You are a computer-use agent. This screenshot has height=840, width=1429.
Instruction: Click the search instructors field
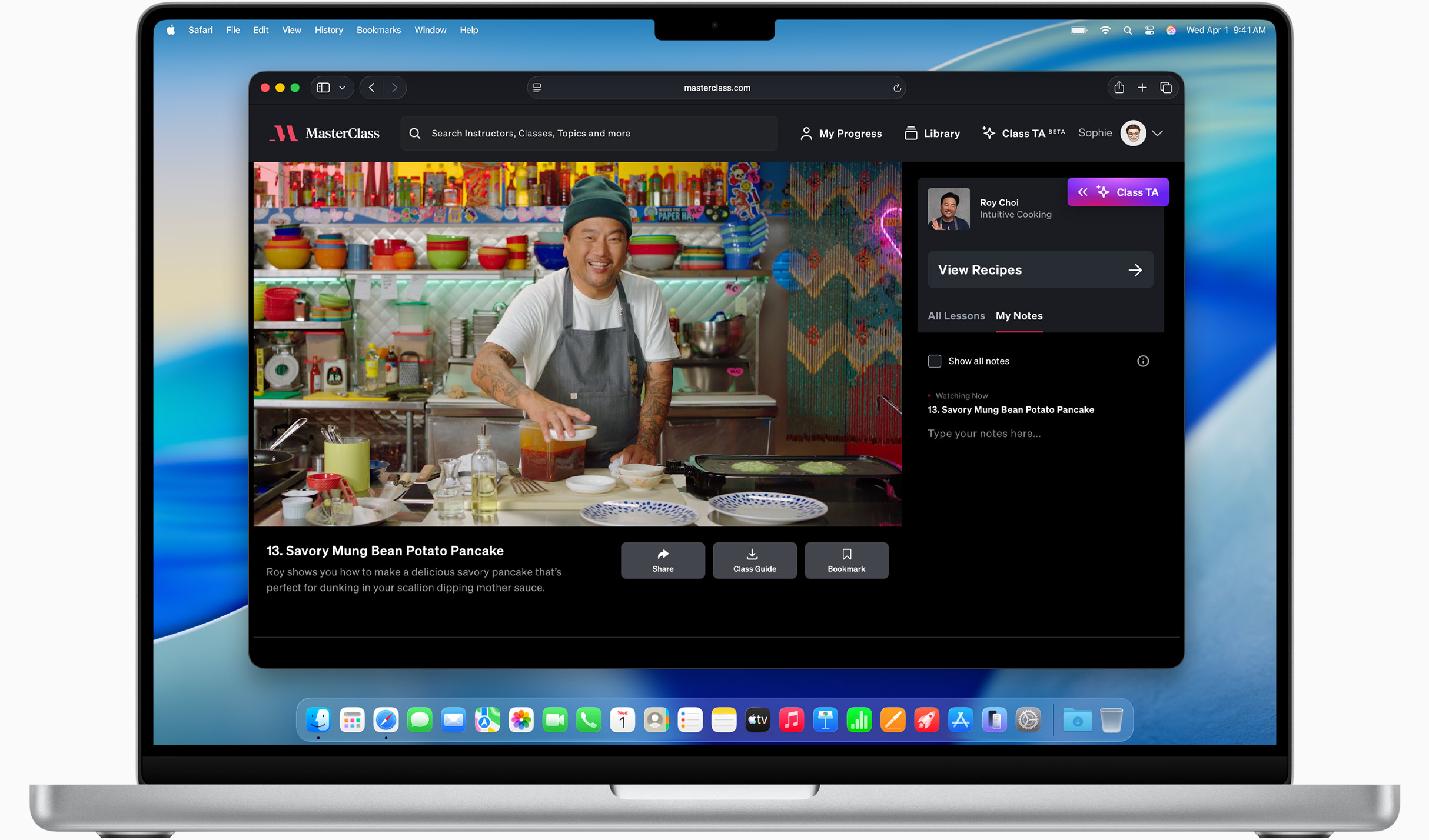pos(589,134)
